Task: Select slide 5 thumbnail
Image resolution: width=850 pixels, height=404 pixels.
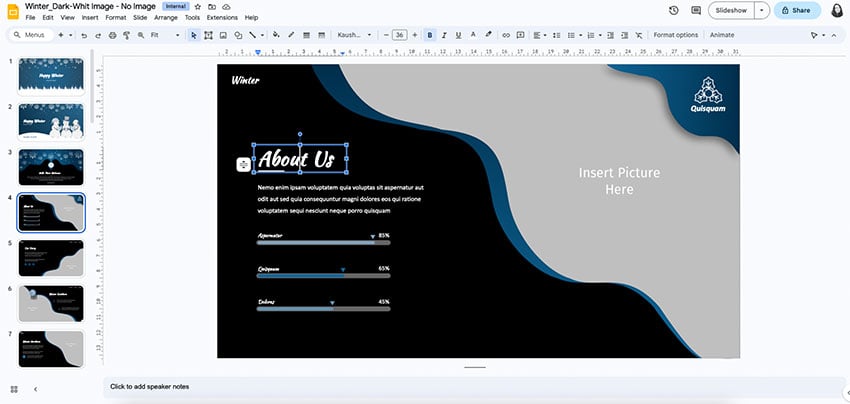Action: coord(51,258)
